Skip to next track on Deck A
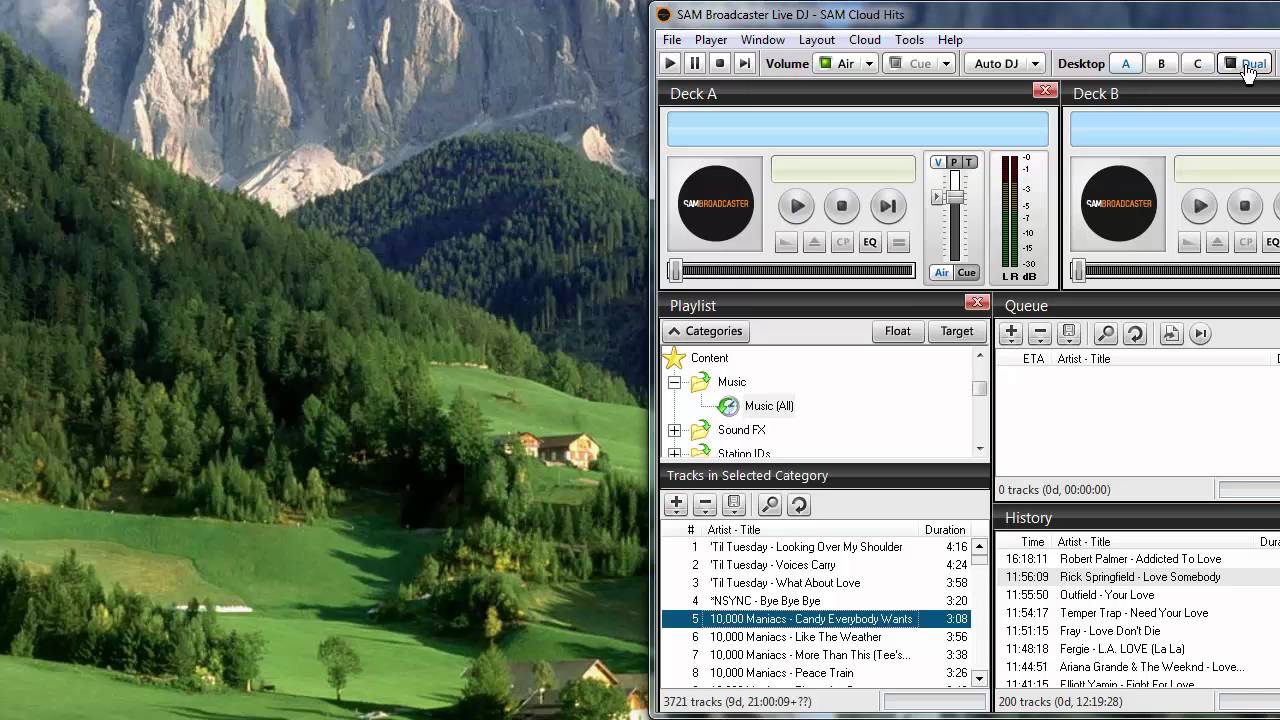Screen dimensions: 1280x720 [x=887, y=207]
